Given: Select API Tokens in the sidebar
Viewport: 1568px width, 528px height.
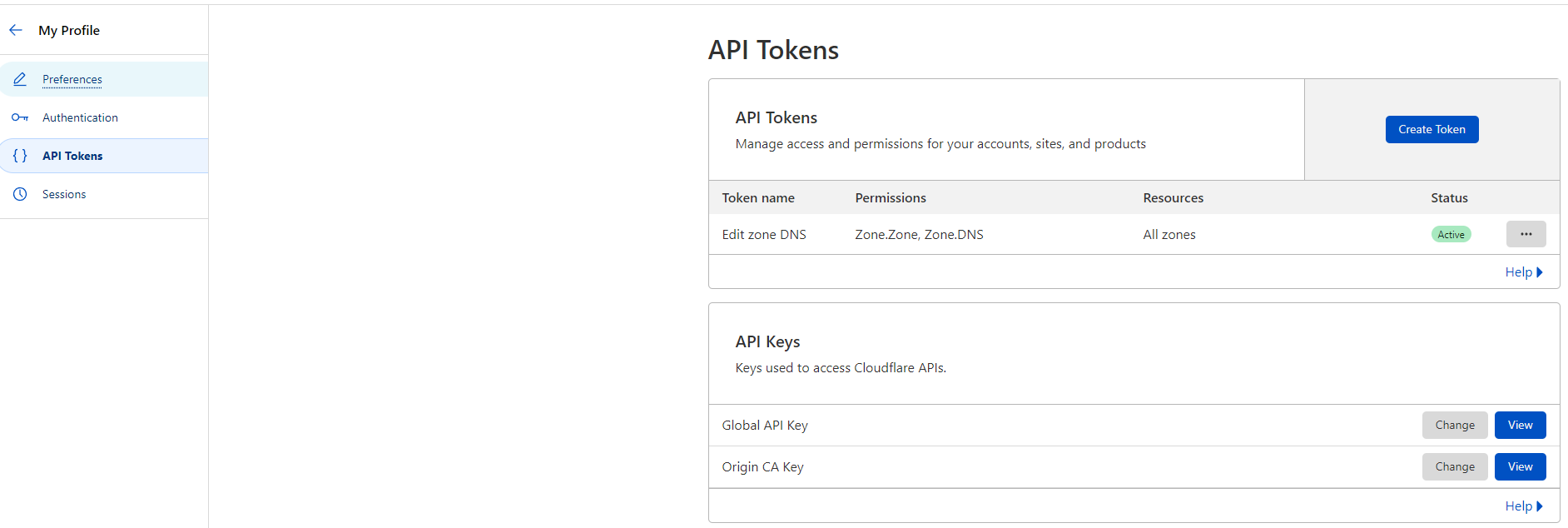Looking at the screenshot, I should pyautogui.click(x=72, y=156).
